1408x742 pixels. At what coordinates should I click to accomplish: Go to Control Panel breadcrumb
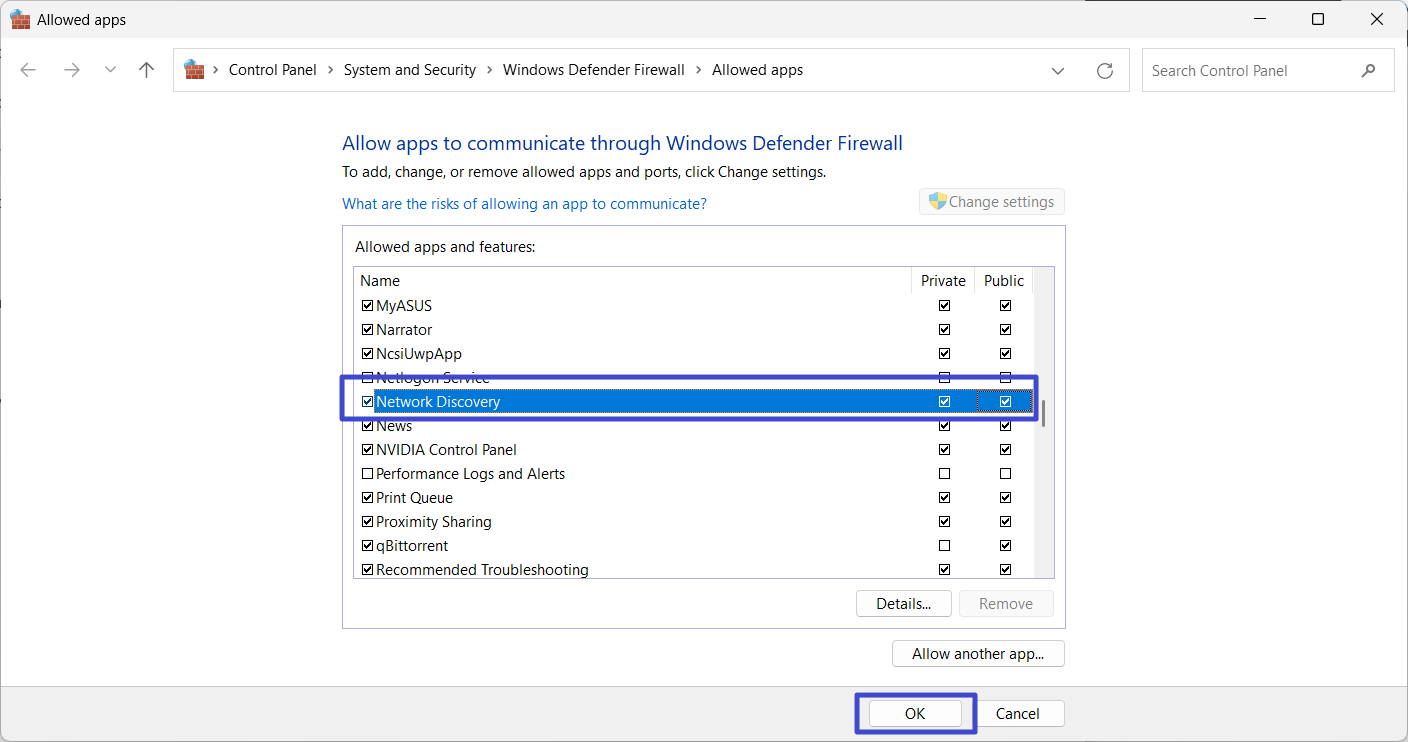click(x=272, y=70)
